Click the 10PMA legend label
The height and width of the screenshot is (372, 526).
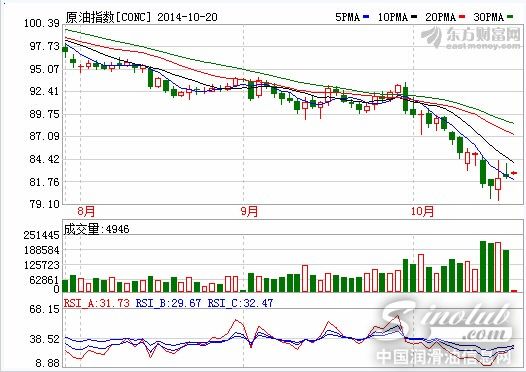[x=392, y=17]
